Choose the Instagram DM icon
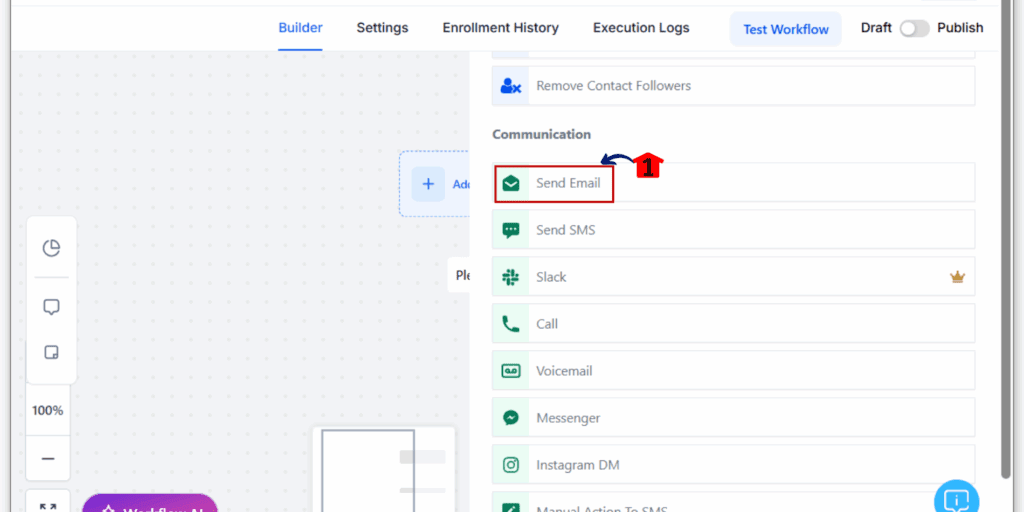This screenshot has width=1024, height=512. click(x=511, y=465)
